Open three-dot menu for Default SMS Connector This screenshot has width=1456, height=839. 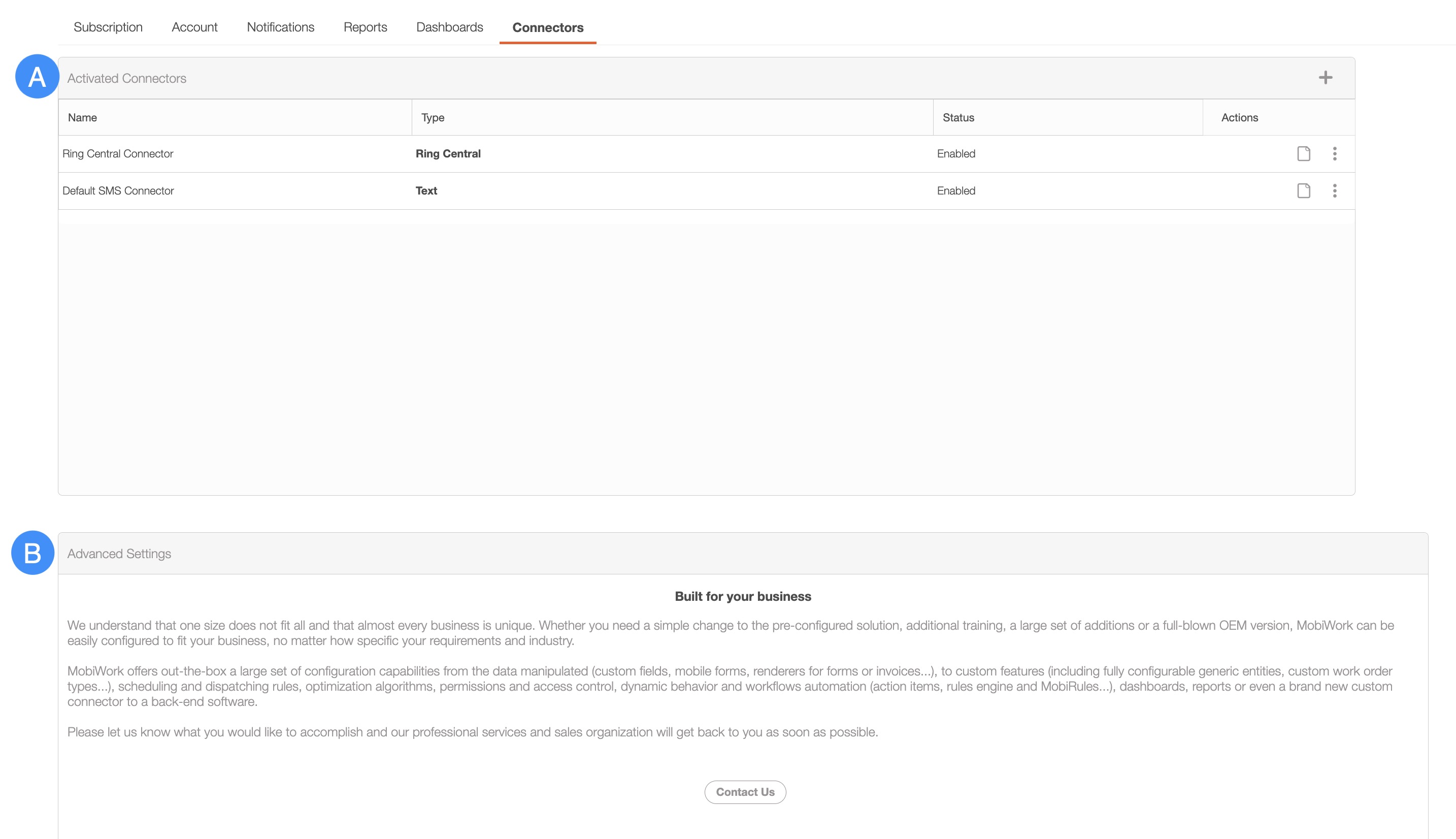pos(1335,191)
